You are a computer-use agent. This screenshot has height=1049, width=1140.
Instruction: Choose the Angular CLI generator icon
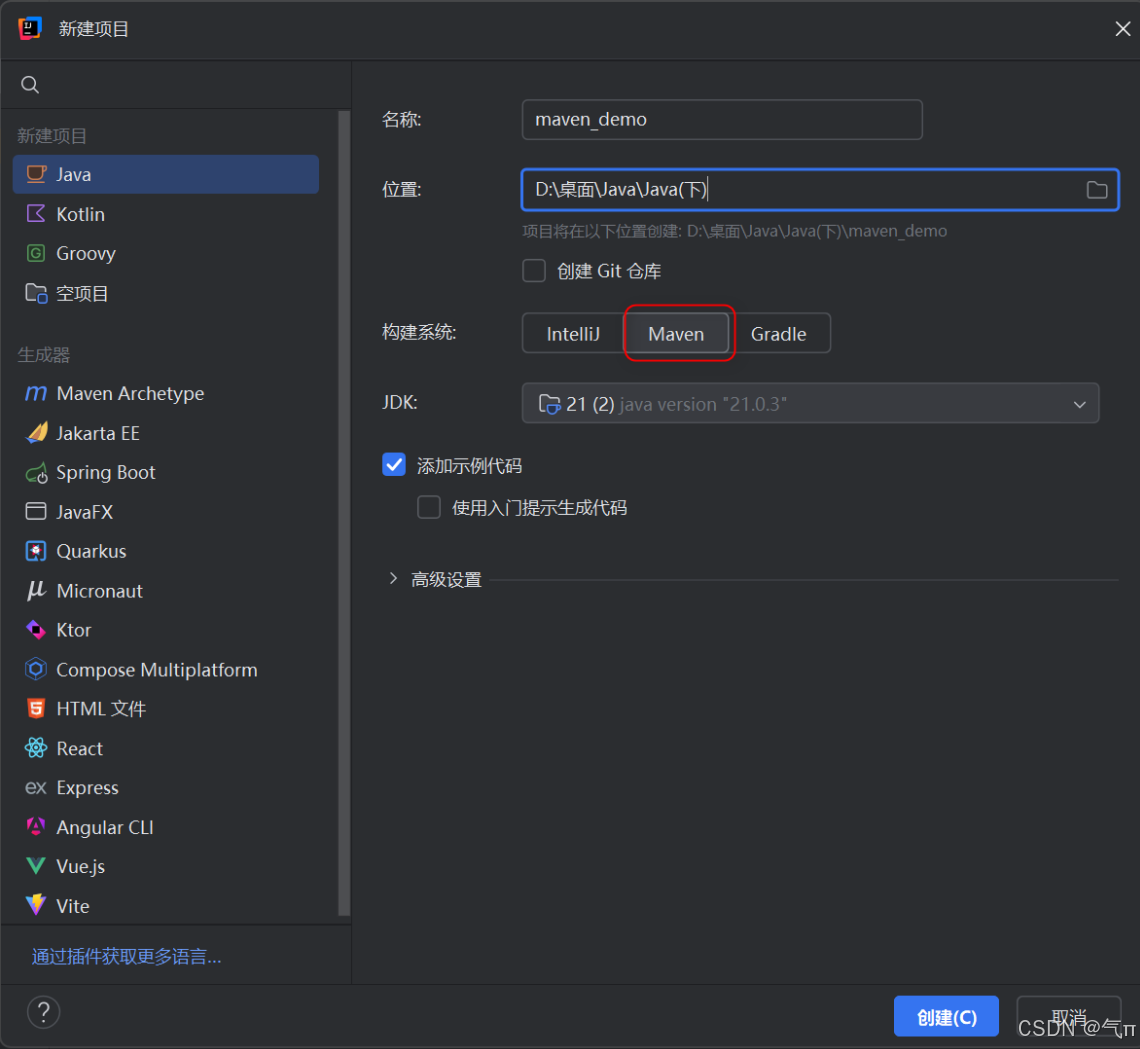36,827
